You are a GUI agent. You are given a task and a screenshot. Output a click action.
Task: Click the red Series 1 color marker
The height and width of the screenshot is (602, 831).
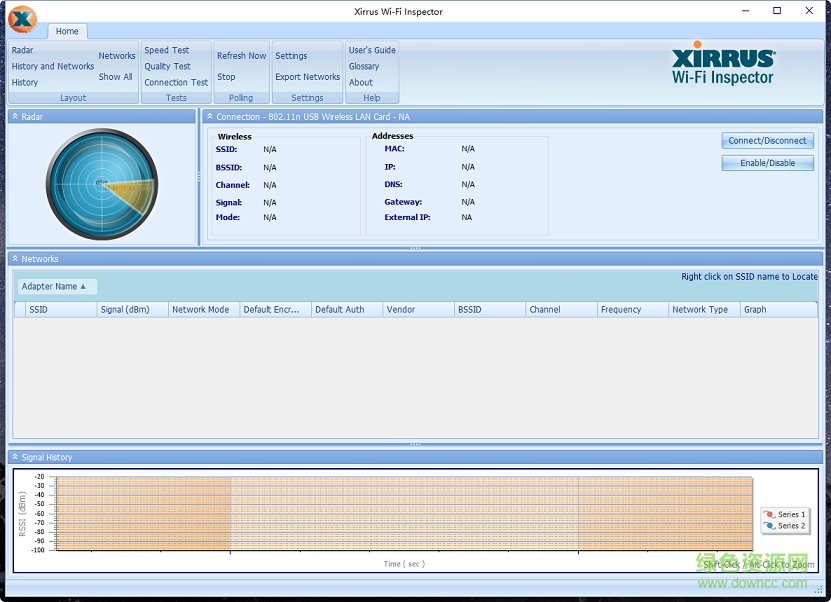770,514
